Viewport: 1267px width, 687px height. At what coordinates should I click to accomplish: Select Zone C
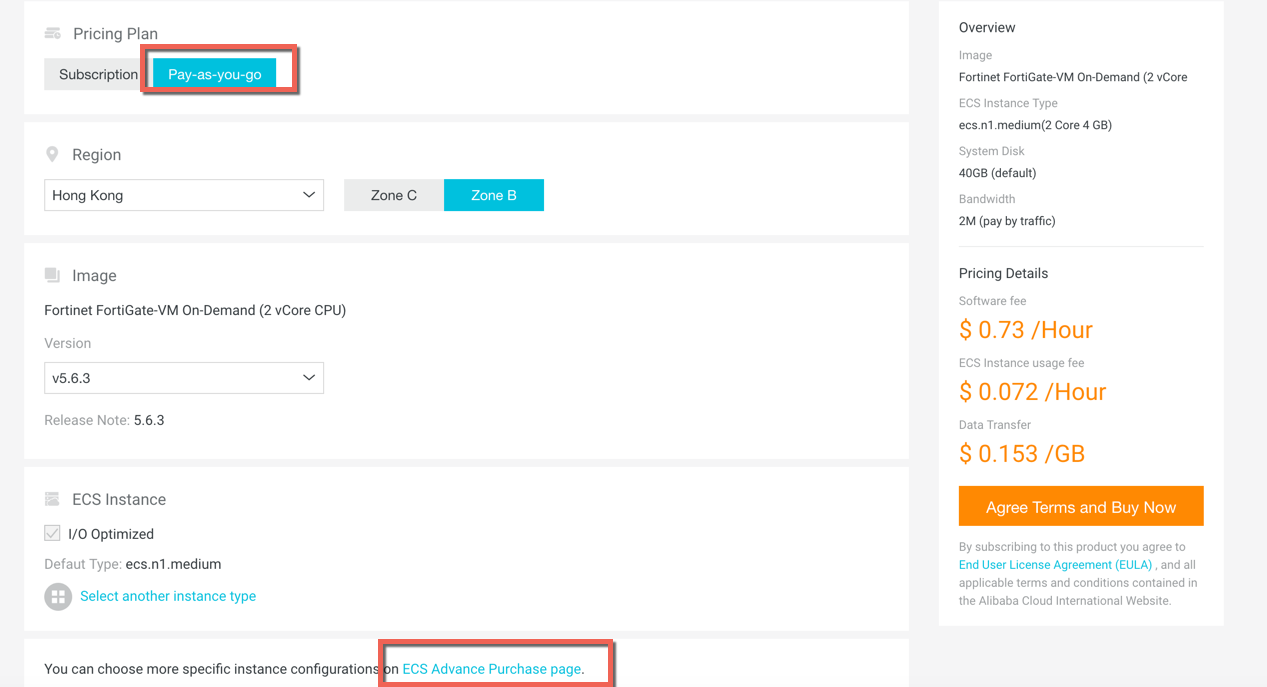pos(394,195)
